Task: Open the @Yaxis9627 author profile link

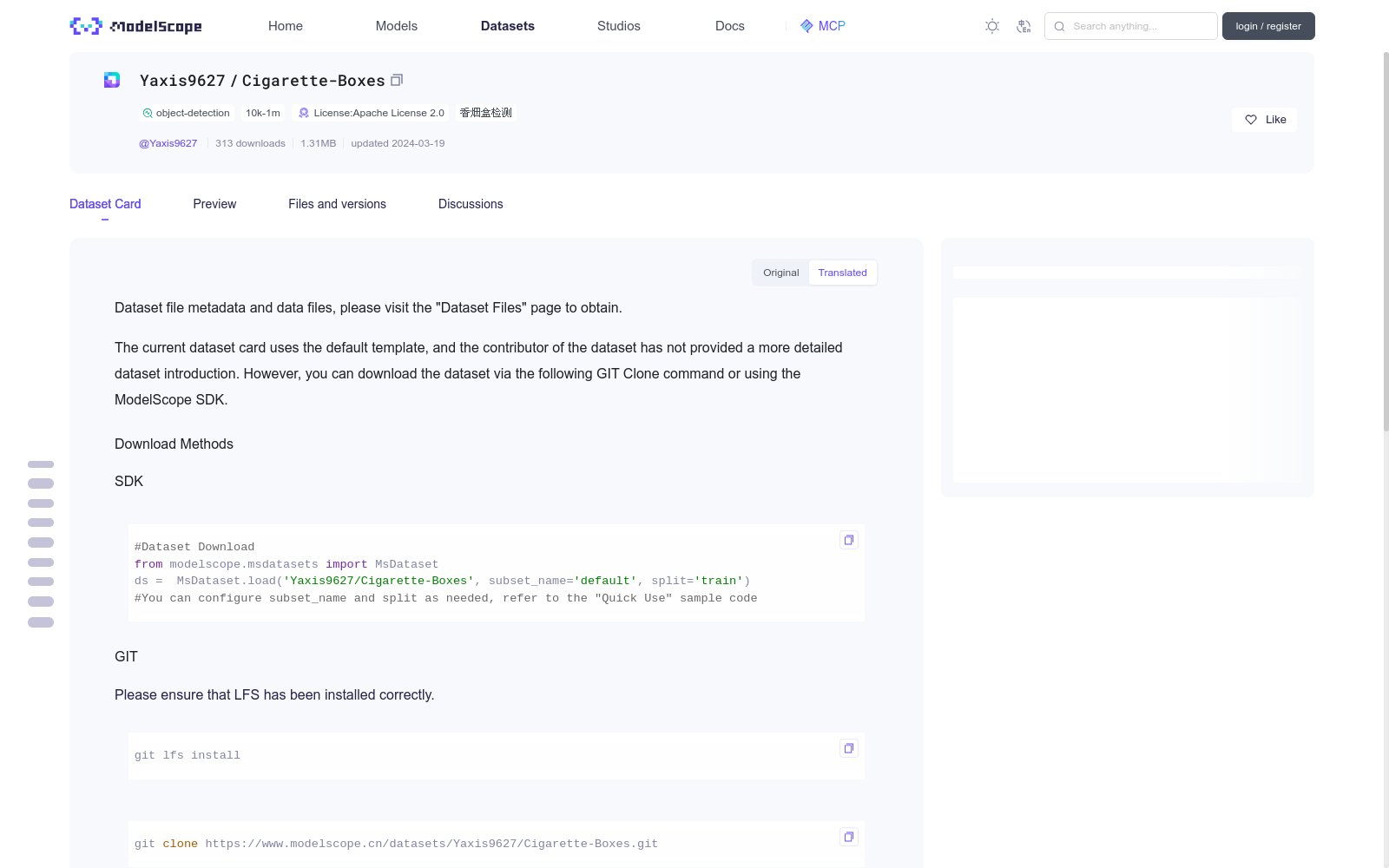Action: coord(168,143)
